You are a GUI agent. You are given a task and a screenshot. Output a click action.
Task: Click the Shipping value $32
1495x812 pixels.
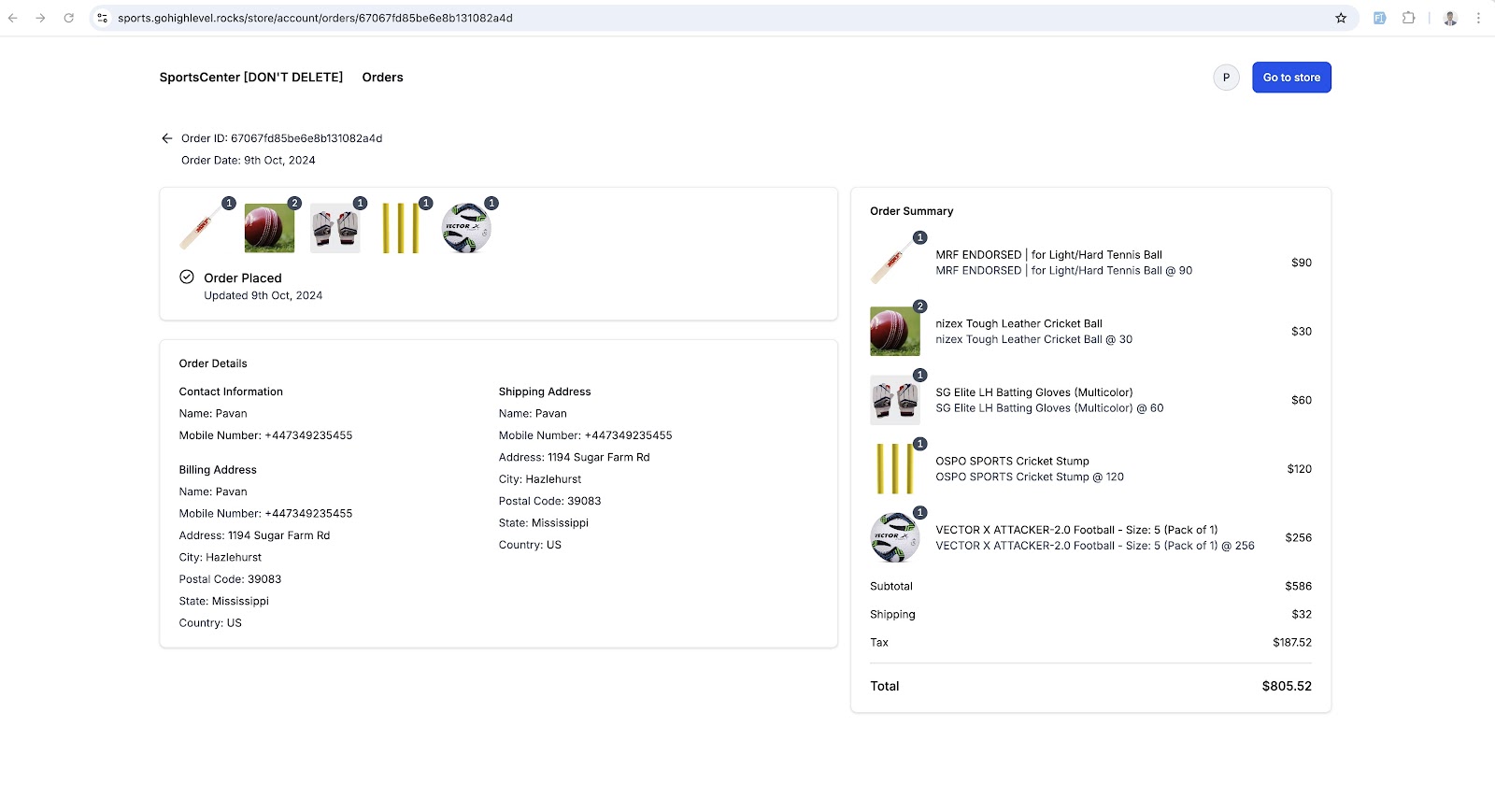click(1301, 614)
